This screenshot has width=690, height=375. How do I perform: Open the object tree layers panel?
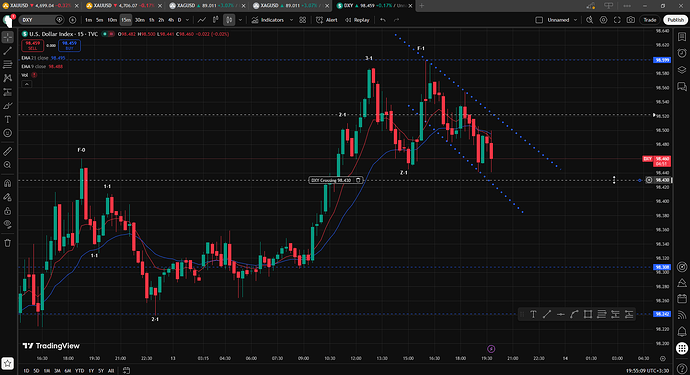click(682, 70)
